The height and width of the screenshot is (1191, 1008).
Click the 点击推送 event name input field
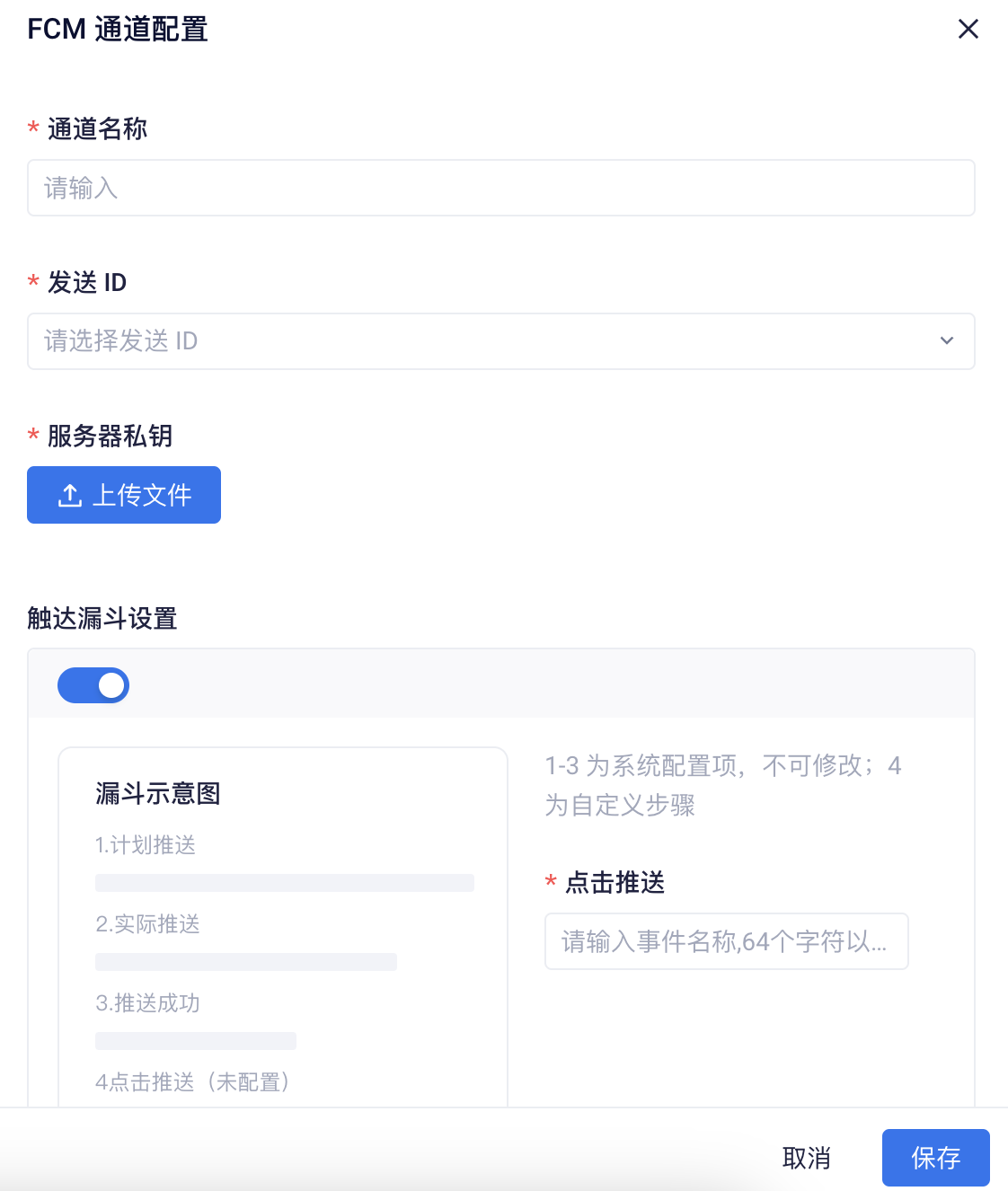[726, 941]
